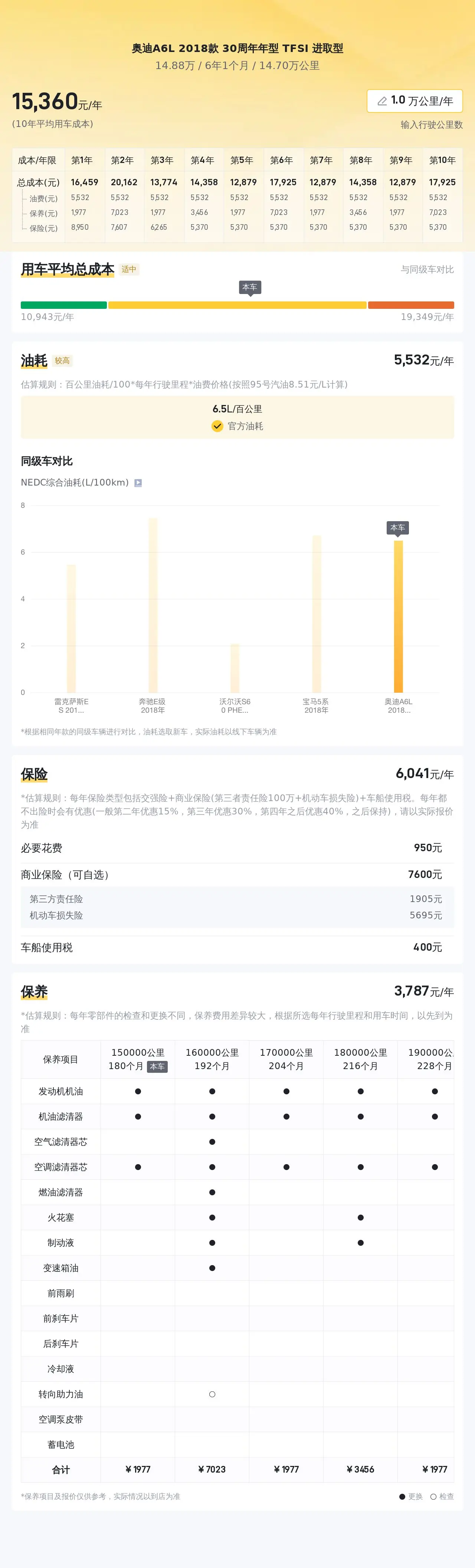Image resolution: width=475 pixels, height=1568 pixels.
Task: Select the 180000公里 216个月 maintenance column
Action: (361, 1059)
